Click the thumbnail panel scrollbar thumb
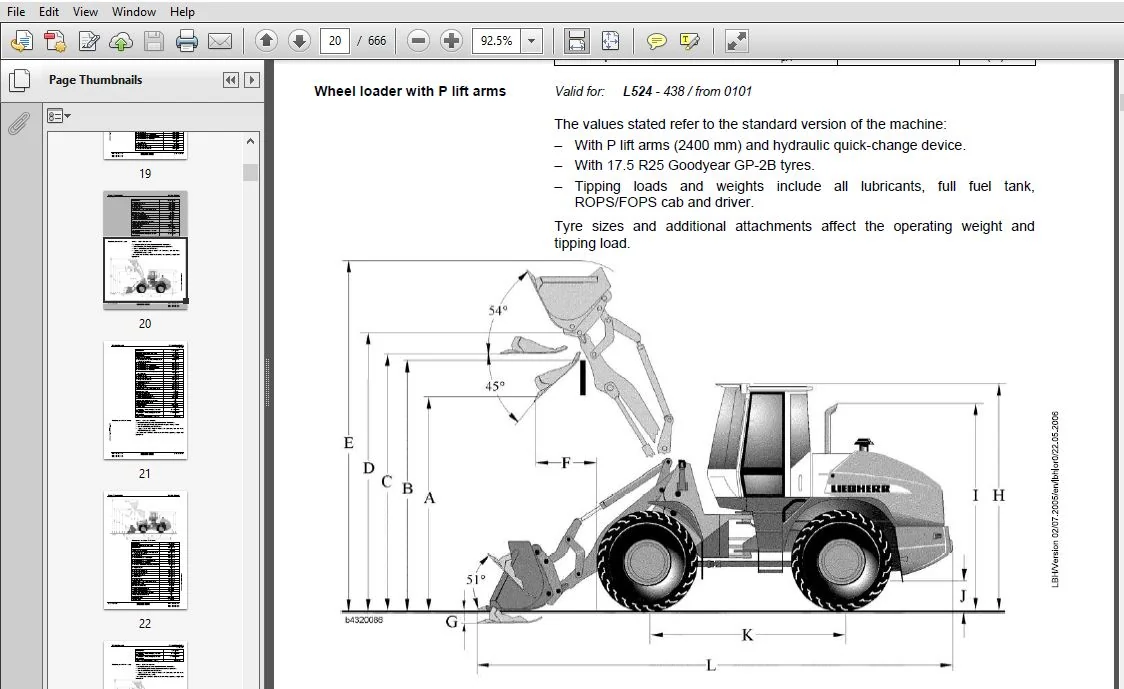The height and width of the screenshot is (689, 1124). click(250, 172)
